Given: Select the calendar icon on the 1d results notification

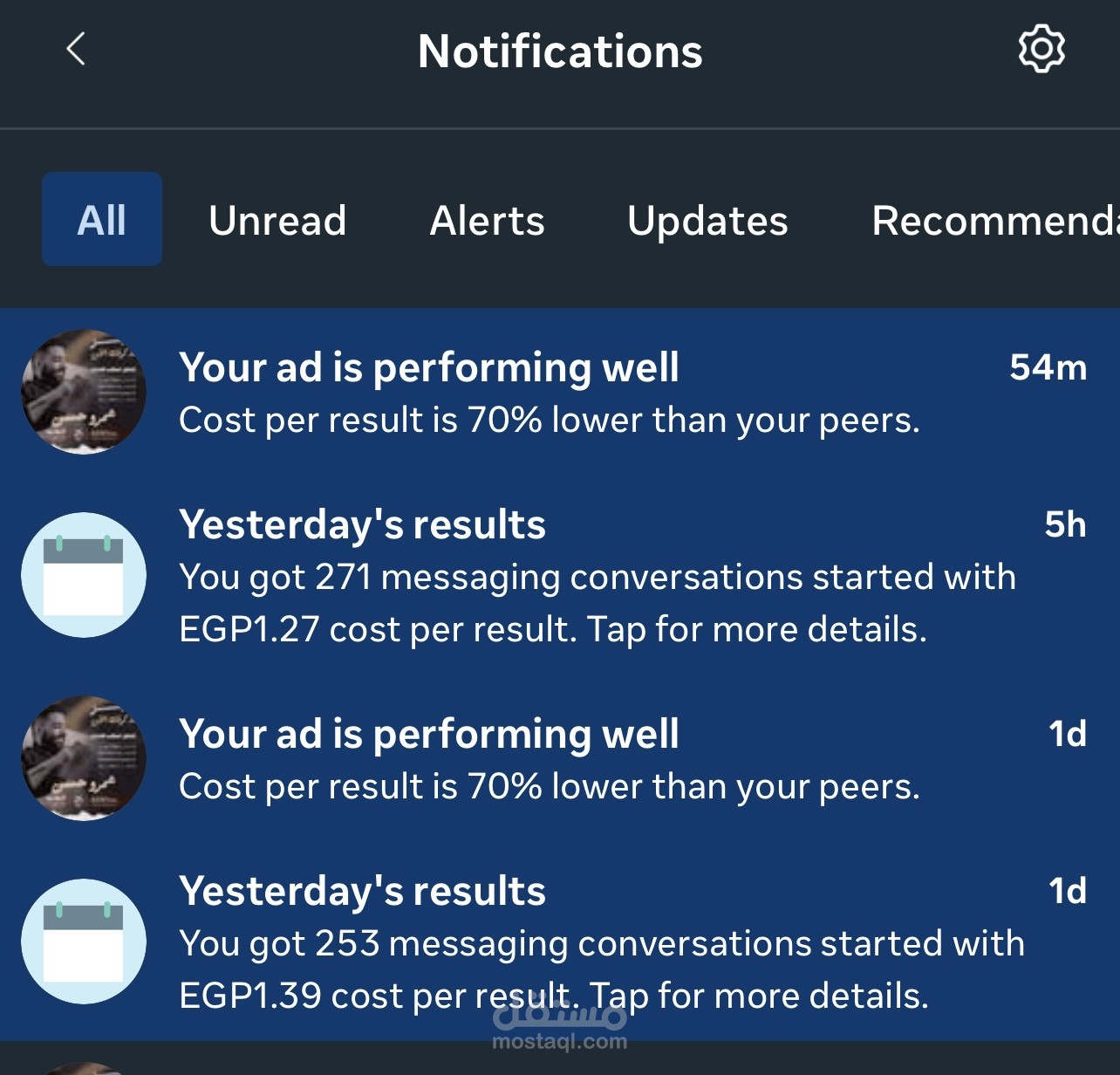Looking at the screenshot, I should click(84, 941).
